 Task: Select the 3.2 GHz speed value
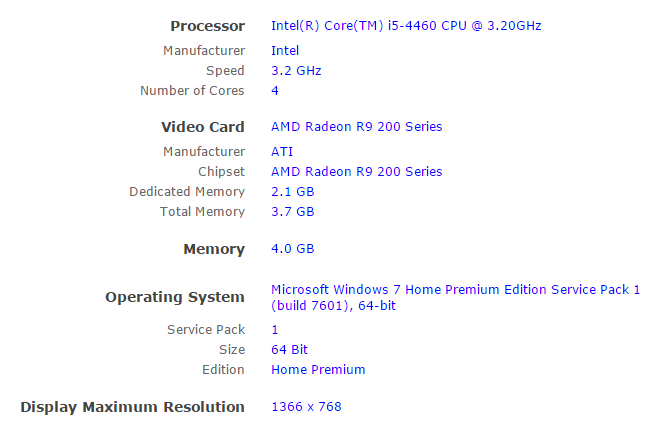[296, 71]
